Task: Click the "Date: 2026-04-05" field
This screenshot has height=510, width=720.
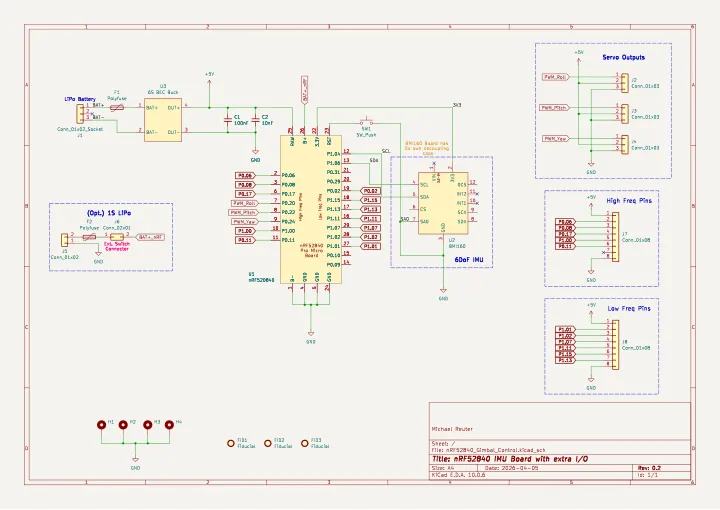Action: tap(511, 468)
